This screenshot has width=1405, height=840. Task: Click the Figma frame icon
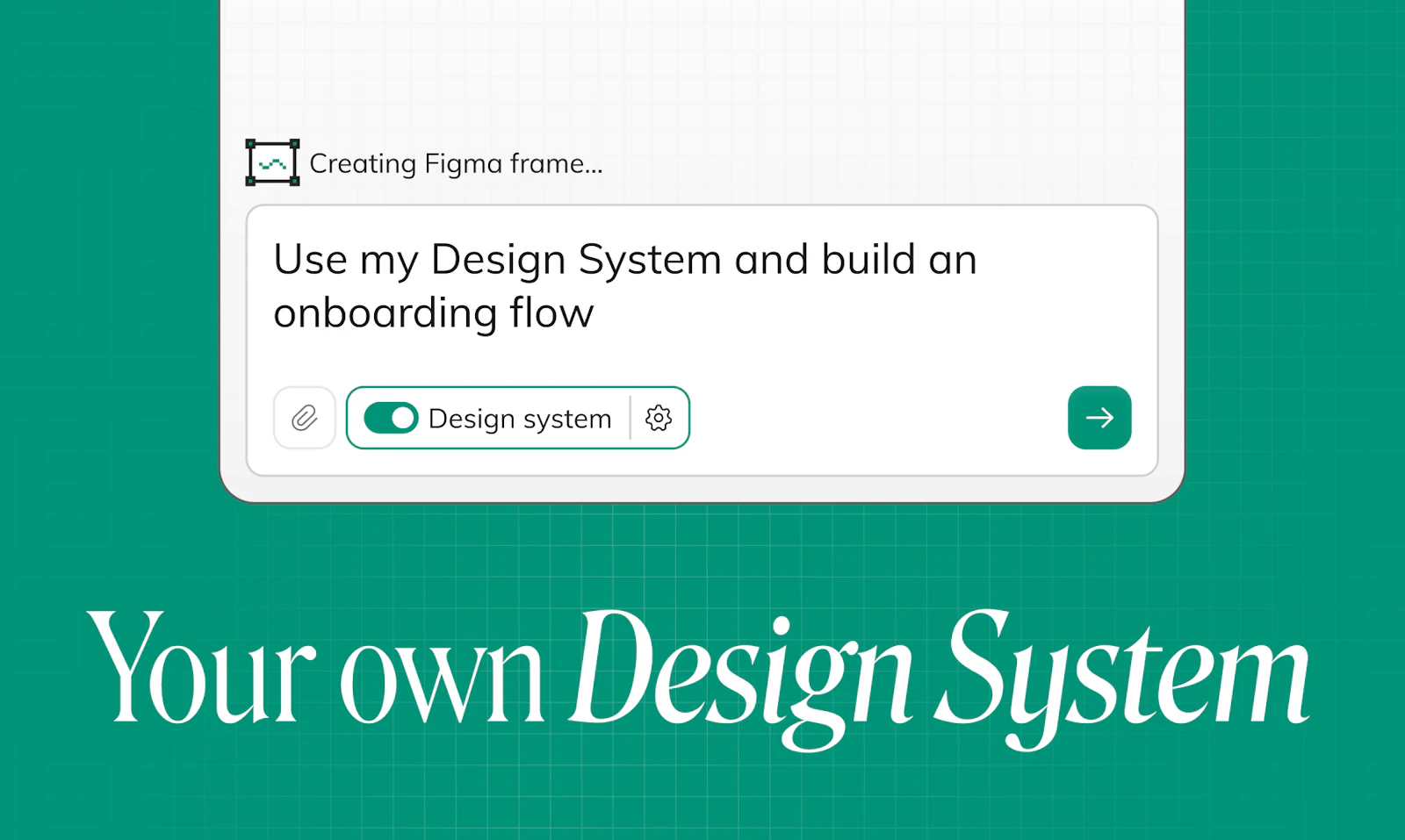coord(272,162)
